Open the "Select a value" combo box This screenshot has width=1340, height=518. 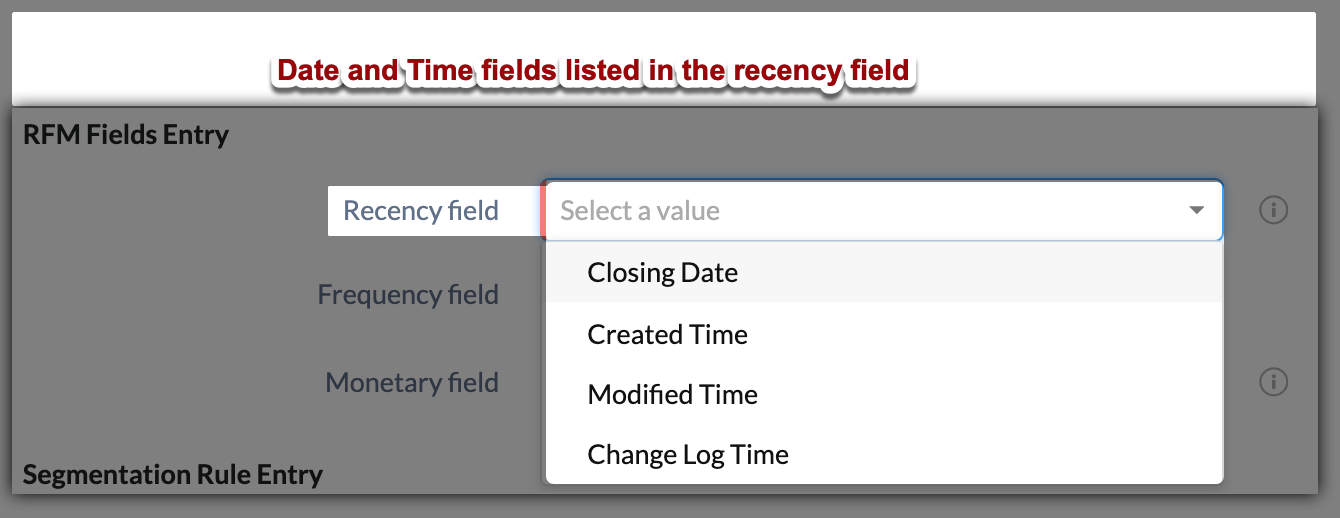[880, 211]
